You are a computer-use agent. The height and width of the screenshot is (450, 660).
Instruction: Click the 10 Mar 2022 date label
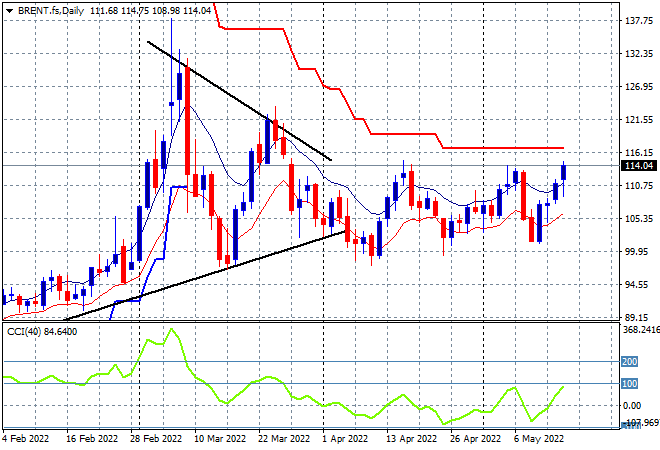(220, 439)
